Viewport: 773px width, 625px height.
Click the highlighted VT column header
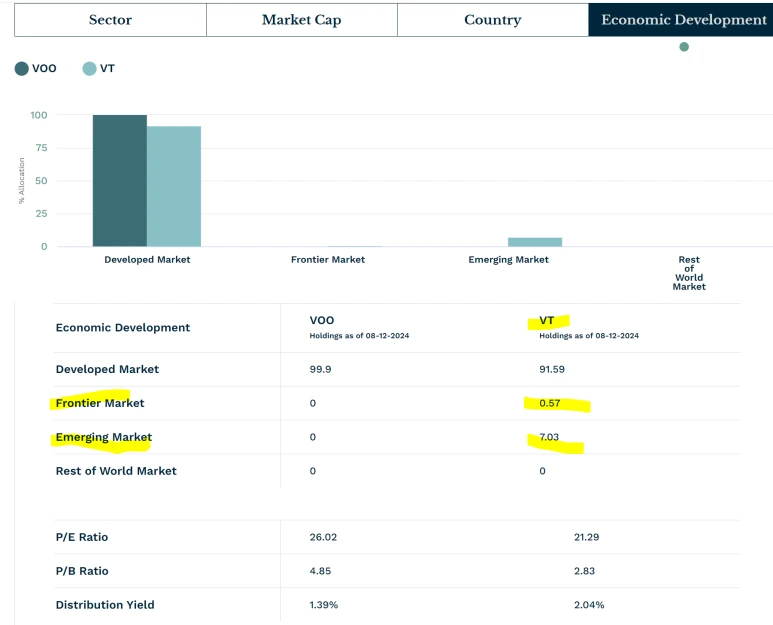click(x=547, y=320)
